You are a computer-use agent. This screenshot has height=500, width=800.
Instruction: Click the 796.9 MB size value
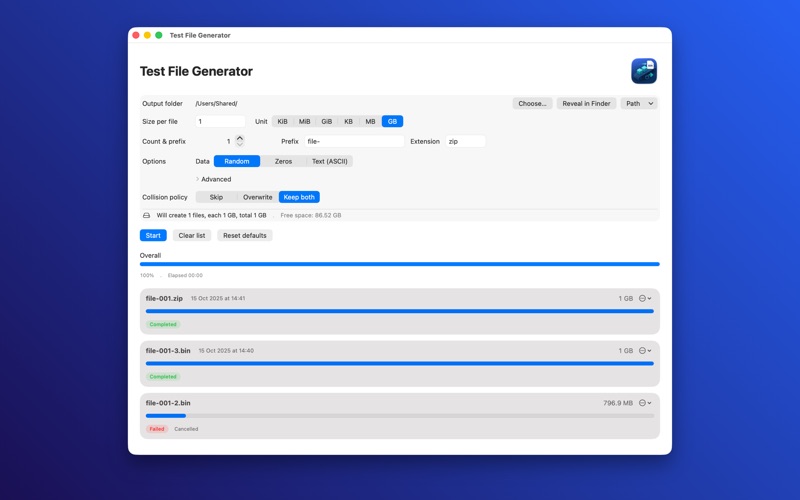point(618,403)
